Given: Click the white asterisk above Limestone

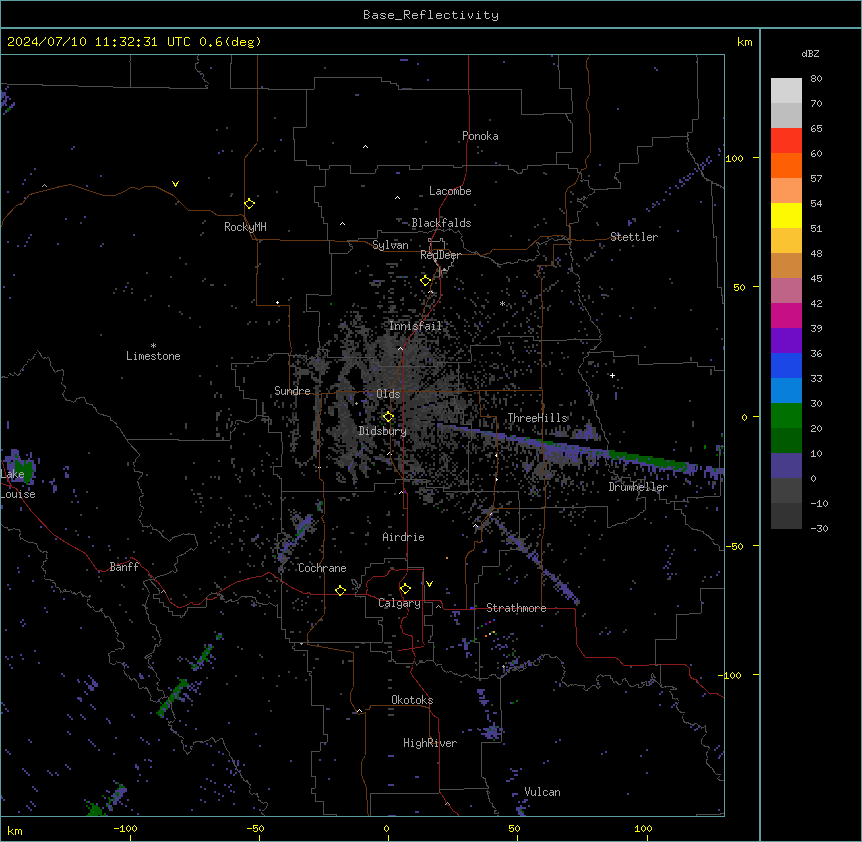Looking at the screenshot, I should pos(153,346).
